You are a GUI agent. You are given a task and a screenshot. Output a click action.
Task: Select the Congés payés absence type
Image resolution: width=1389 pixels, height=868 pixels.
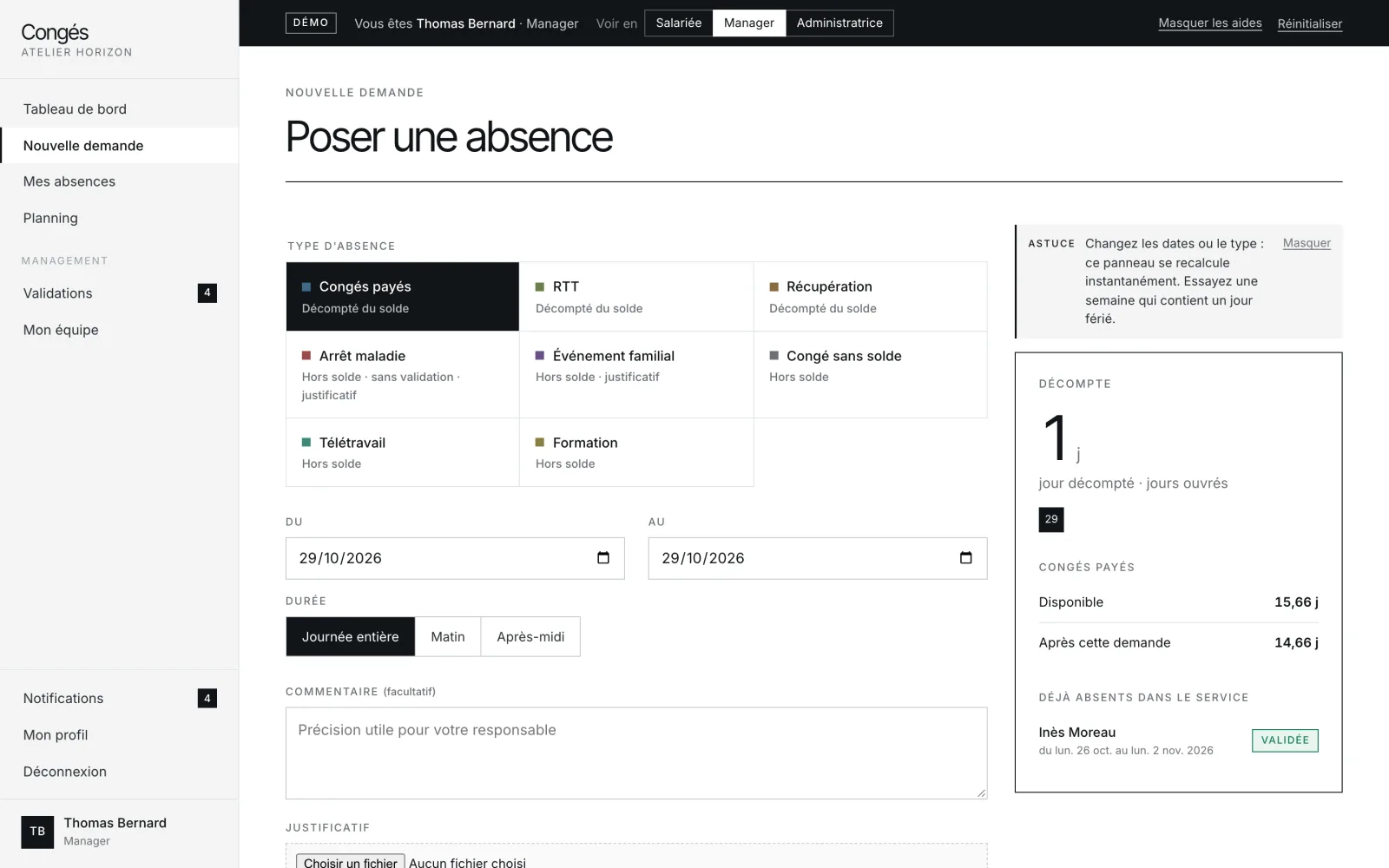(x=403, y=297)
